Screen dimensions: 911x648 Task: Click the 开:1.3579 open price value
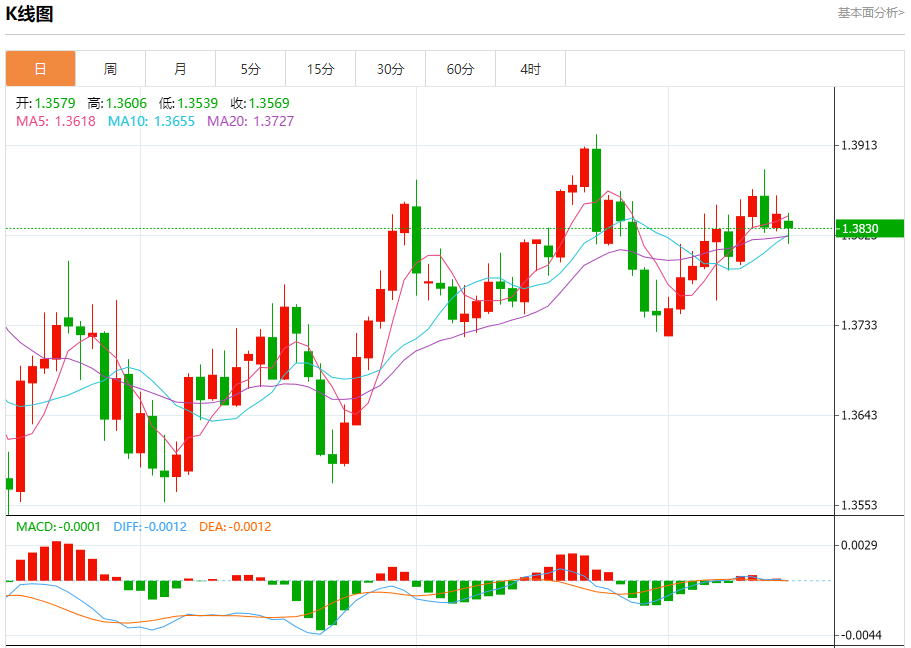[x=45, y=103]
